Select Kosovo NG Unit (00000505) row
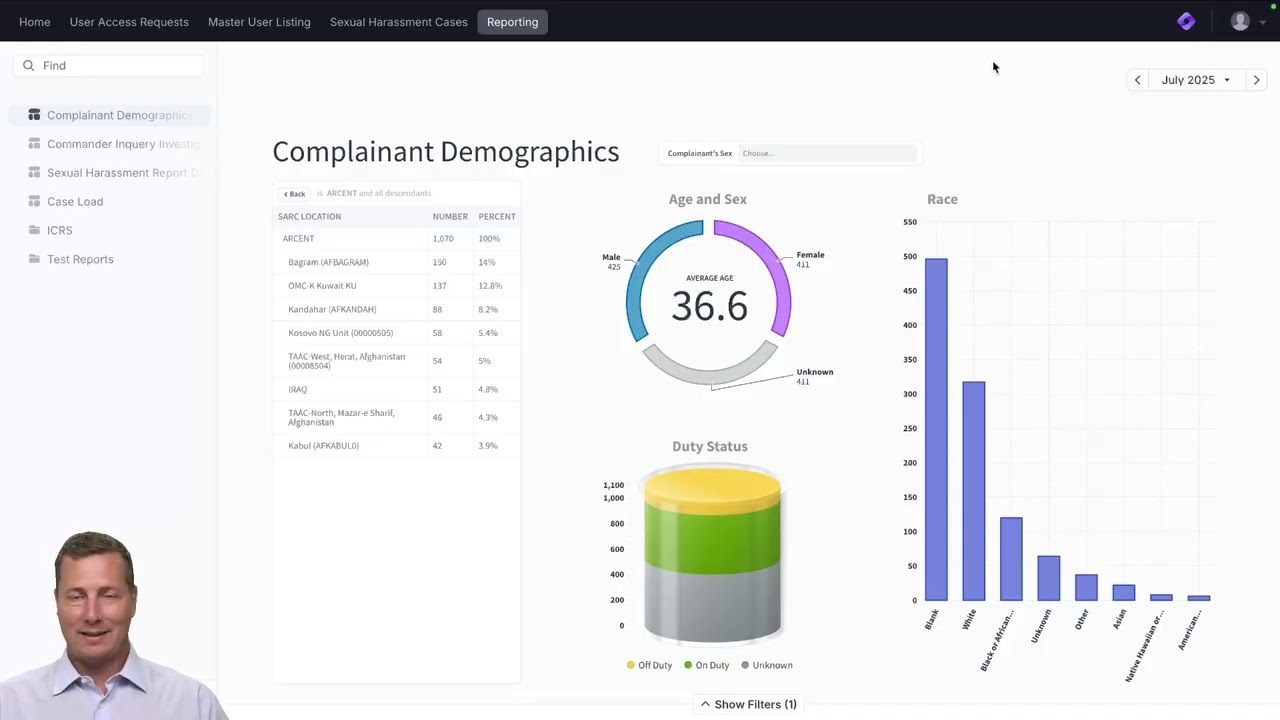This screenshot has width=1280, height=720. point(397,333)
